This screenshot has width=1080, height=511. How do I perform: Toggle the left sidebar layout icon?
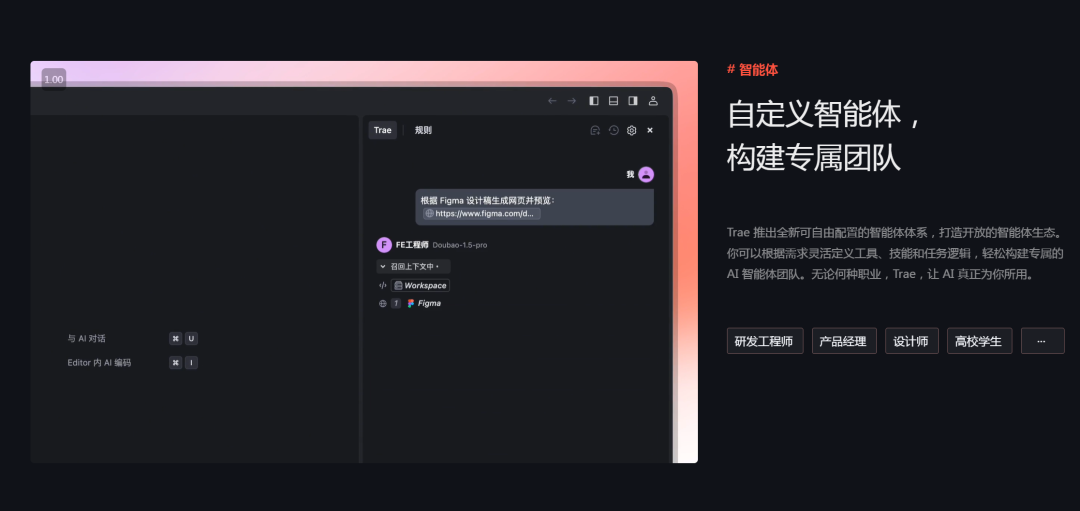pyautogui.click(x=594, y=101)
